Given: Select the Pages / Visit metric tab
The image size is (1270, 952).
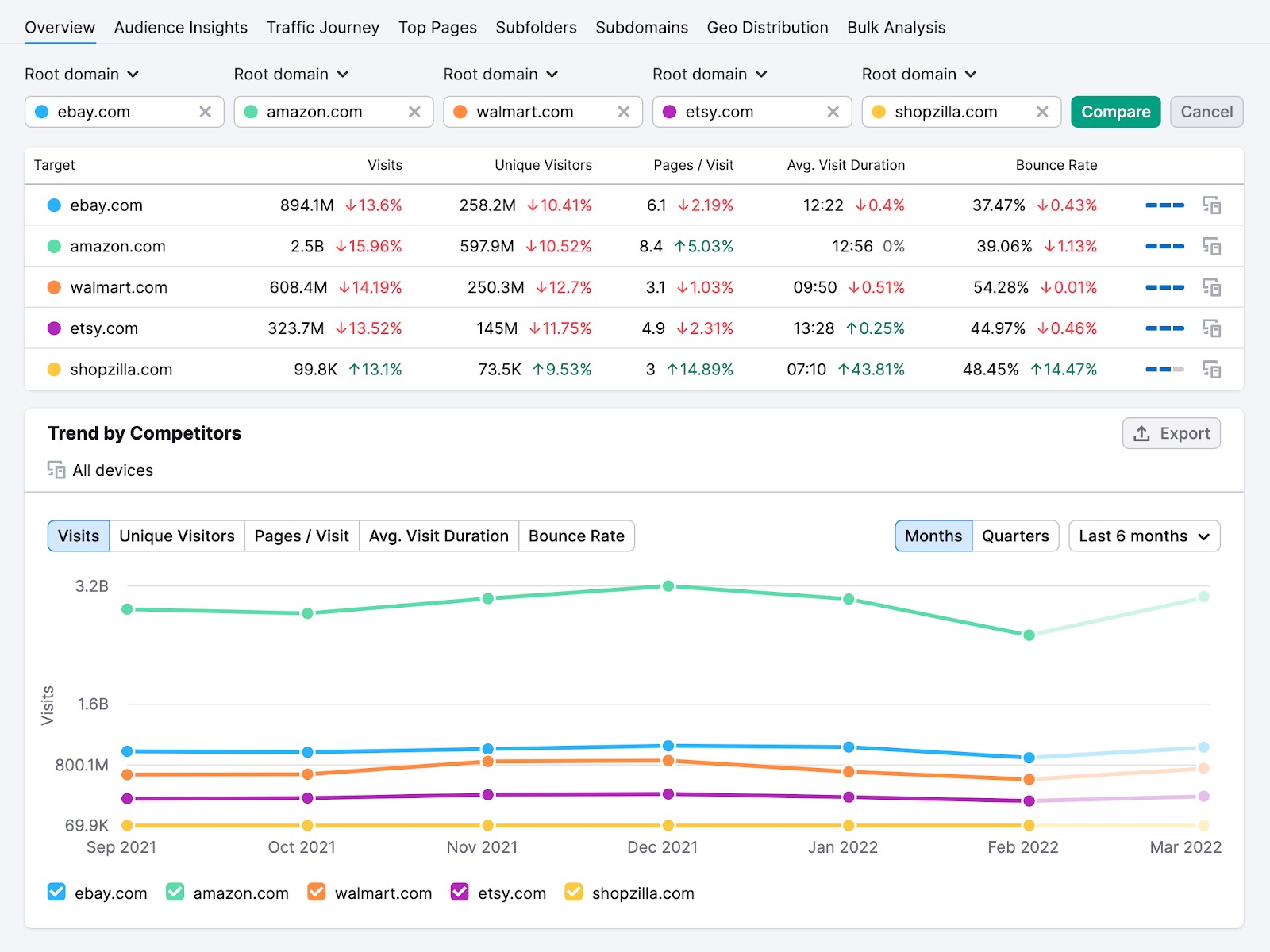Looking at the screenshot, I should [302, 536].
